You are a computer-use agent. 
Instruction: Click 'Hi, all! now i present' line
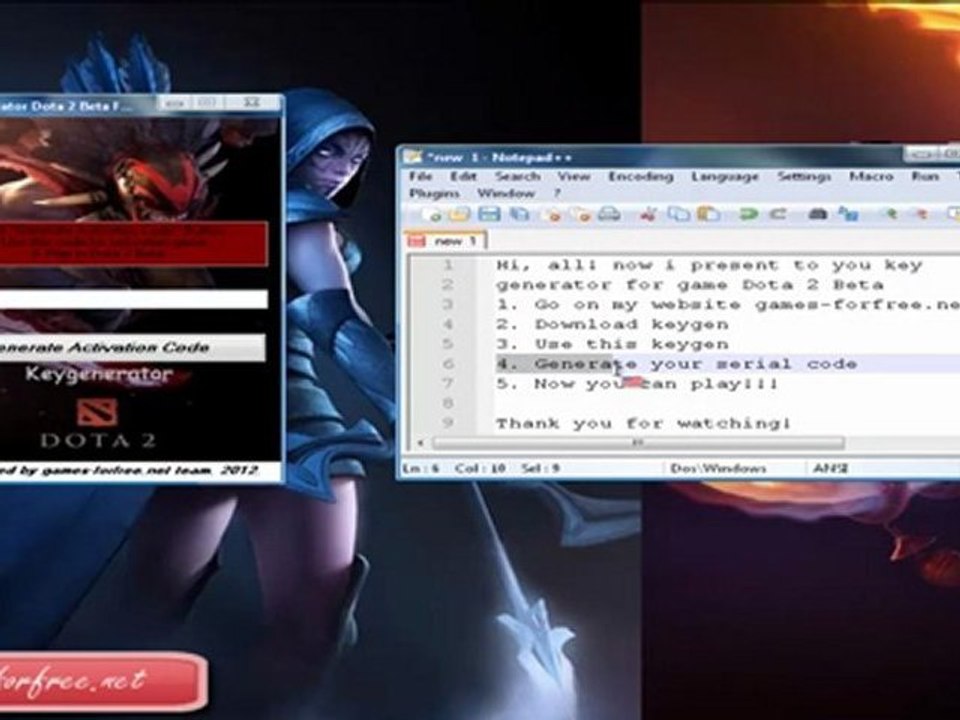coord(709,265)
